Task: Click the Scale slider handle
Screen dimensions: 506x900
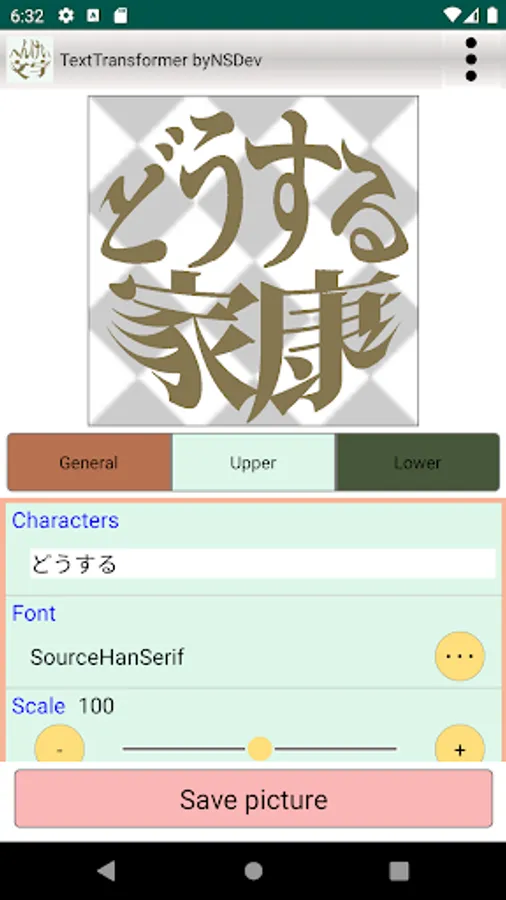Action: pos(260,749)
